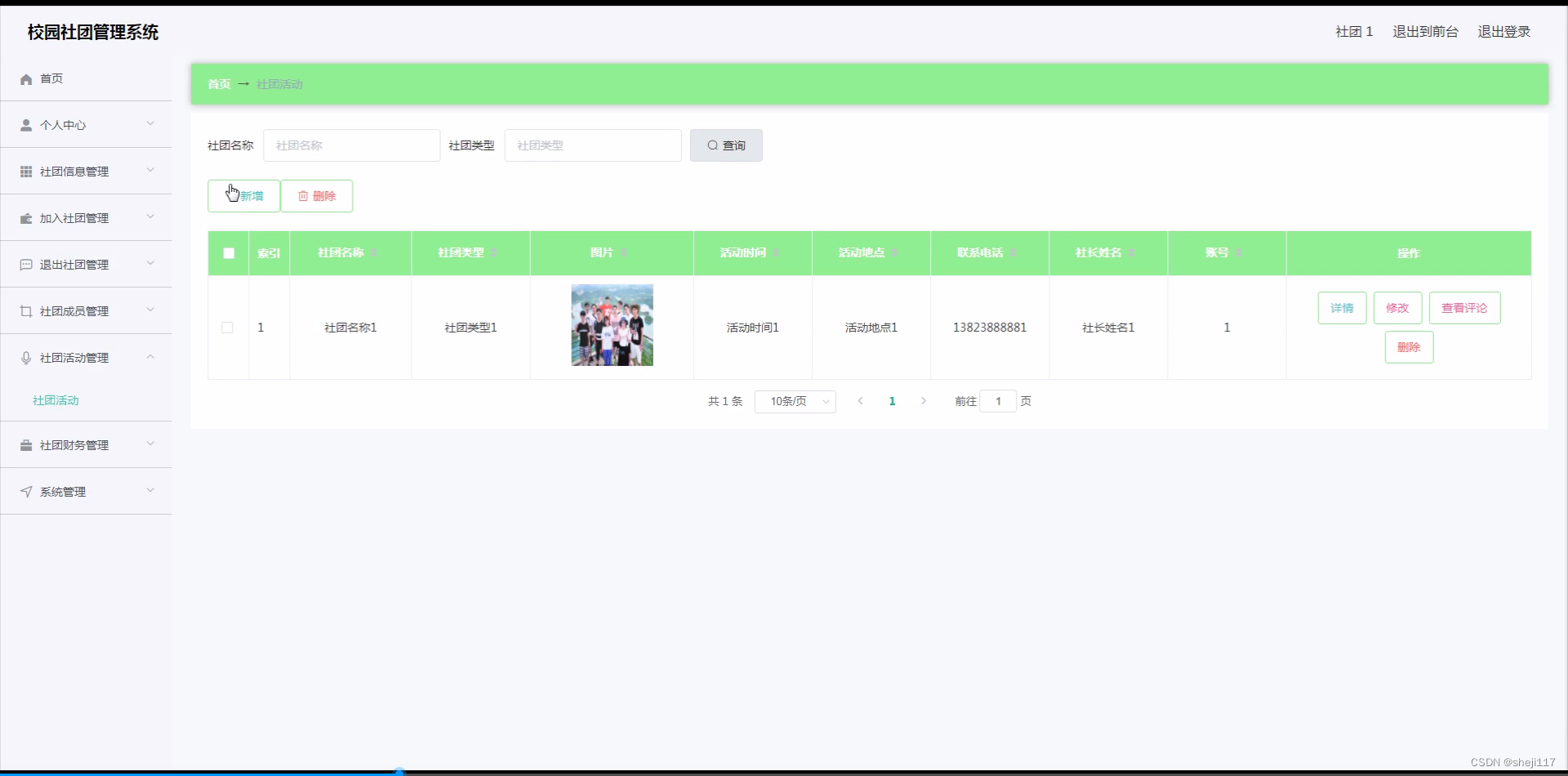This screenshot has width=1568, height=776.
Task: Open 详情 for the first table row
Action: click(x=1341, y=308)
